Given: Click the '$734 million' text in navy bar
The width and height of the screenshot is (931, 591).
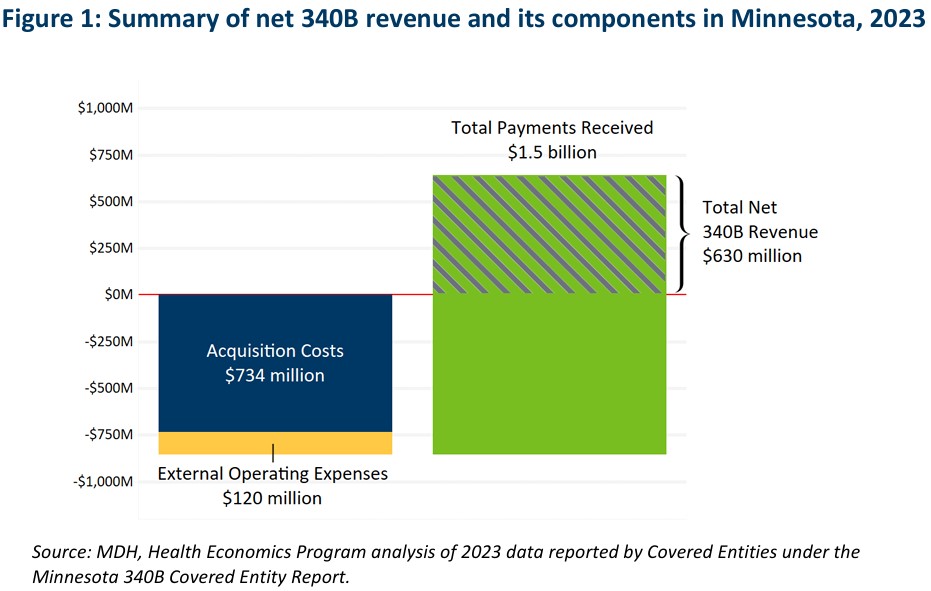Looking at the screenshot, I should 275,376.
